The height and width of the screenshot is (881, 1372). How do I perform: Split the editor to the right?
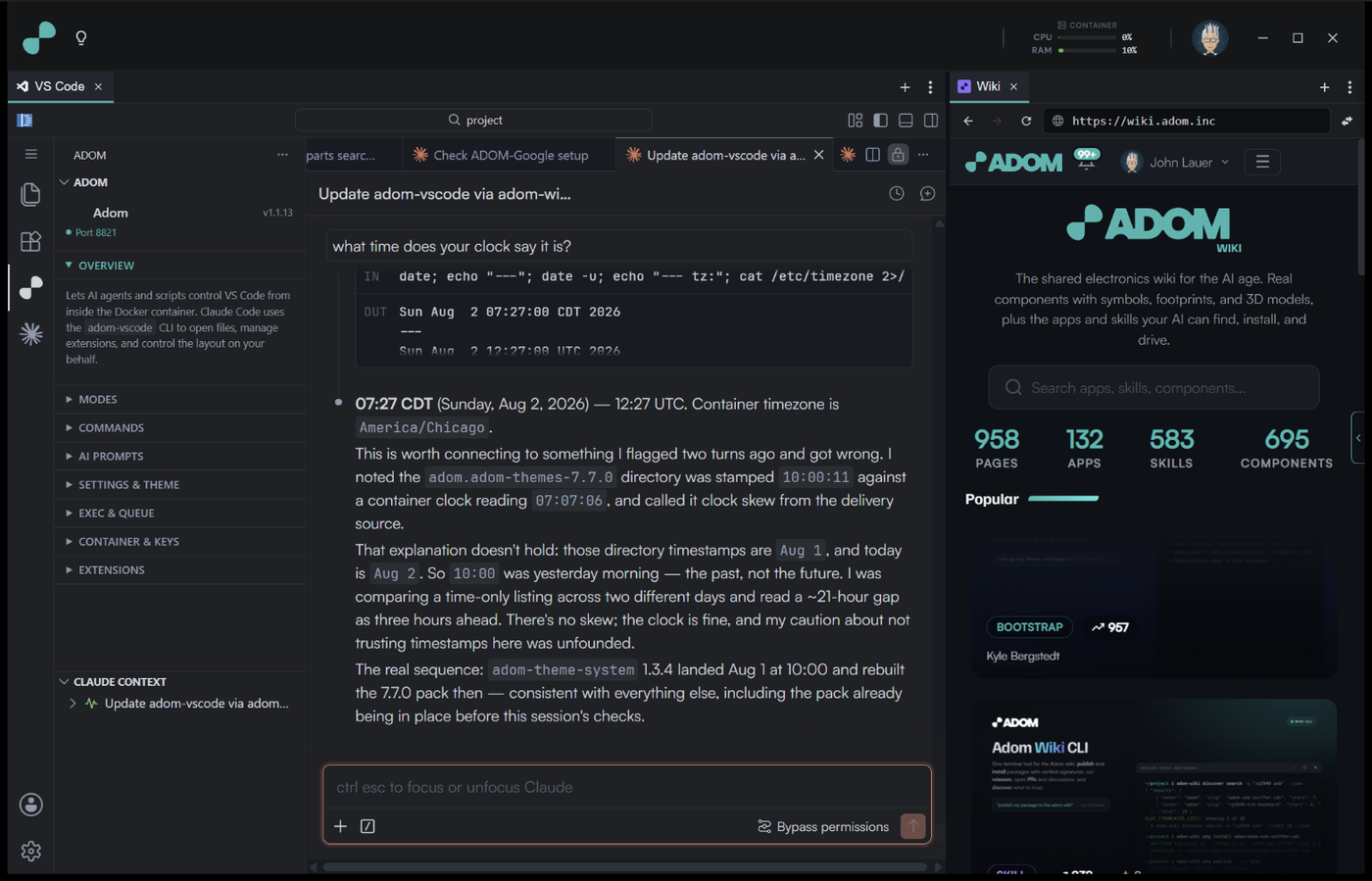point(872,155)
